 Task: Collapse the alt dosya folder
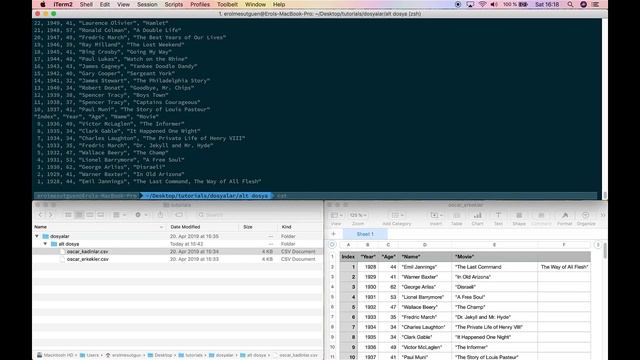45,244
